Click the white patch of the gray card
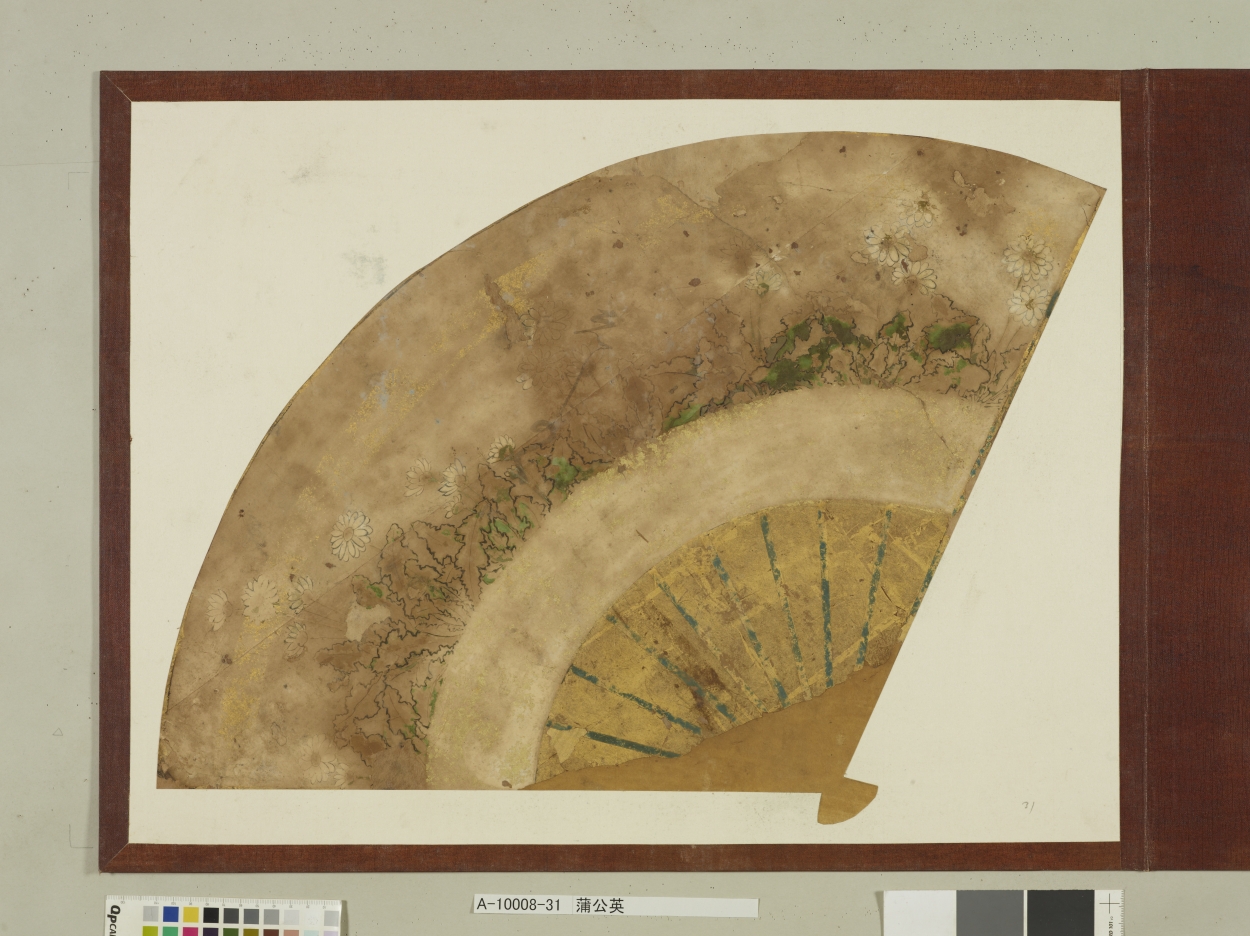Image resolution: width=1250 pixels, height=936 pixels. tap(919, 913)
